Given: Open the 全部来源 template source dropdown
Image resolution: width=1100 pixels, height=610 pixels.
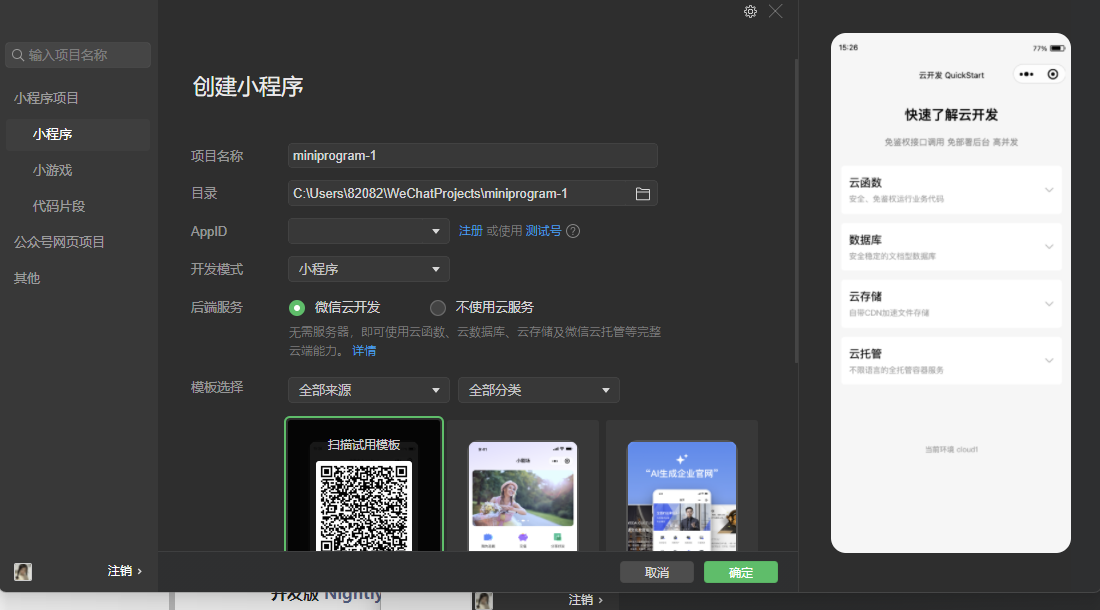Looking at the screenshot, I should coord(368,390).
